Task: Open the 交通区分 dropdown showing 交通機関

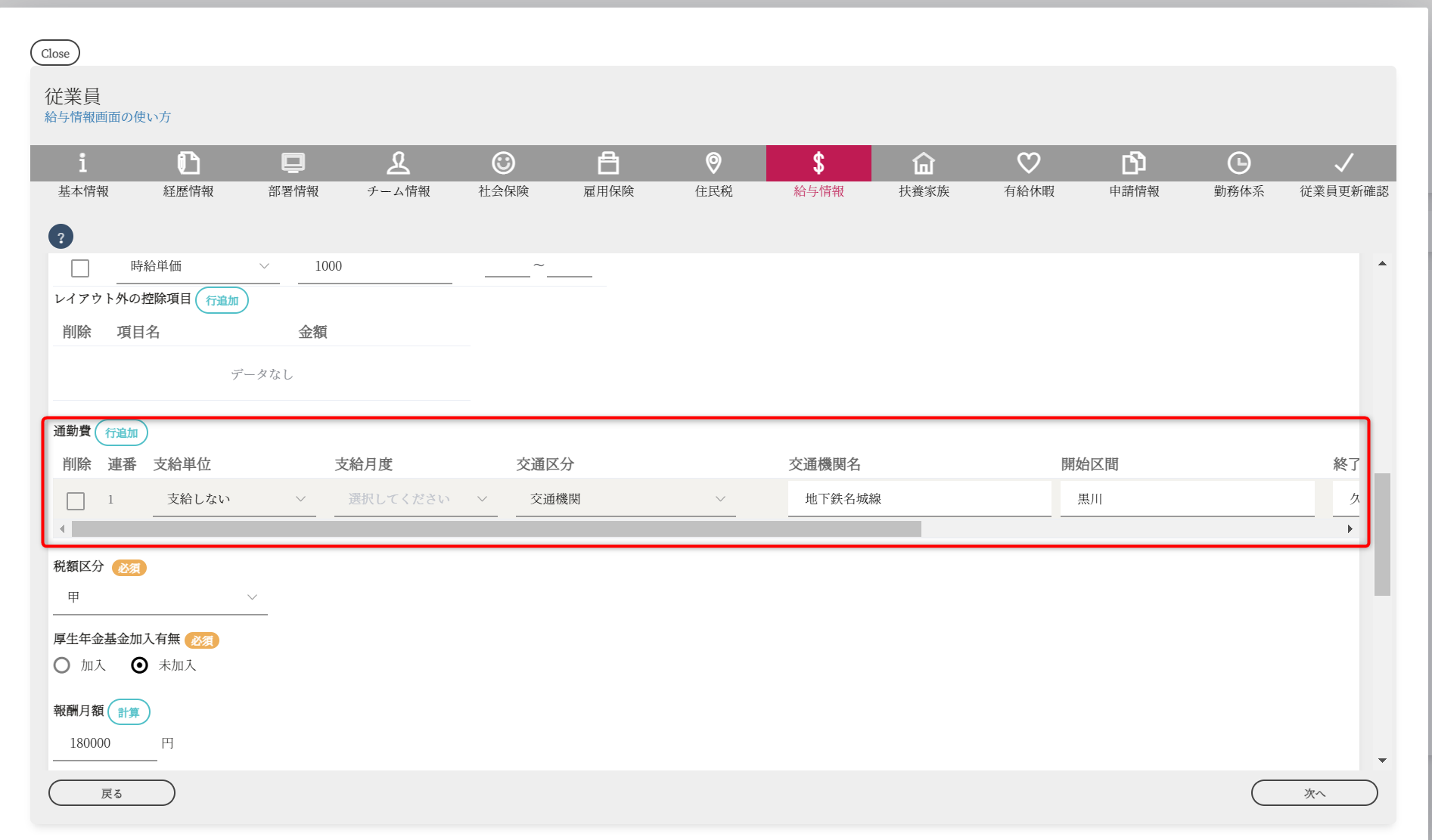Action: (x=625, y=499)
